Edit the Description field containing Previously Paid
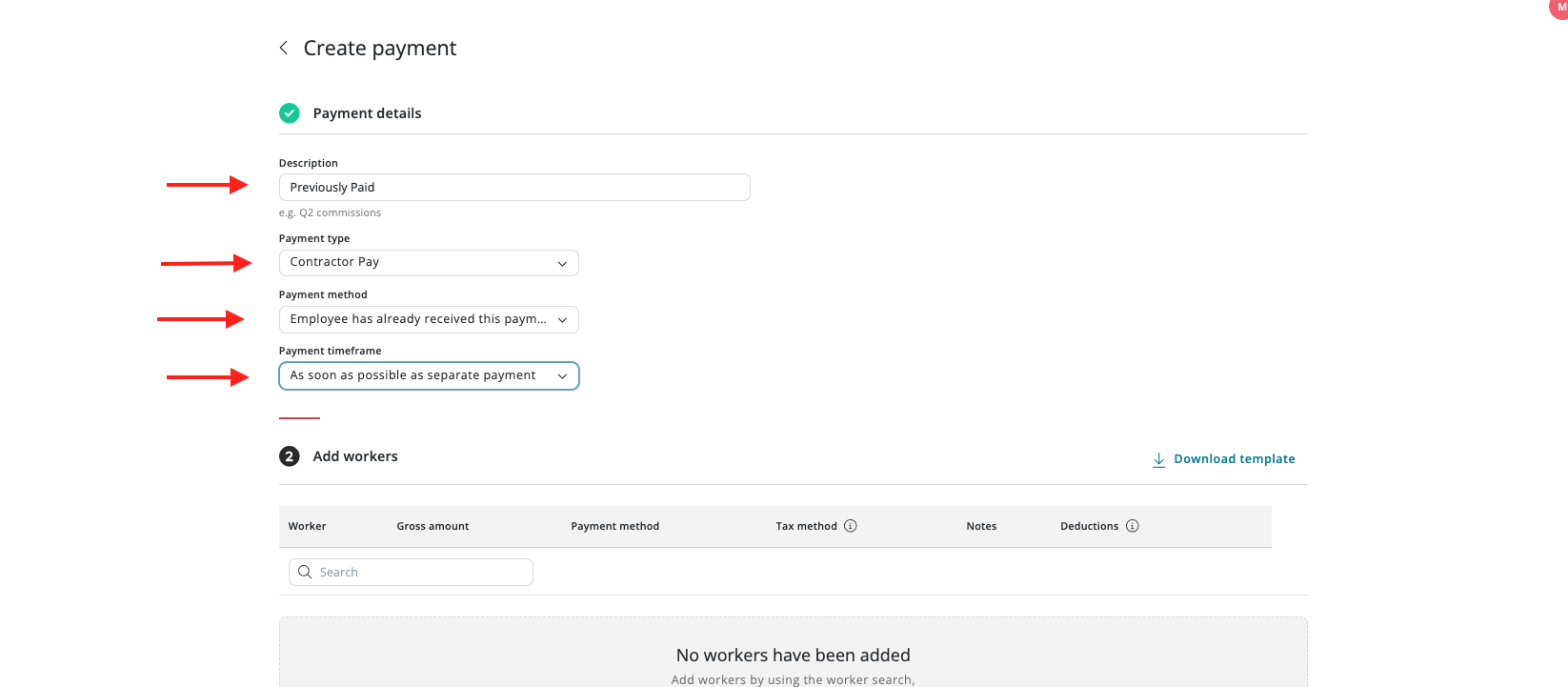 [x=514, y=188]
